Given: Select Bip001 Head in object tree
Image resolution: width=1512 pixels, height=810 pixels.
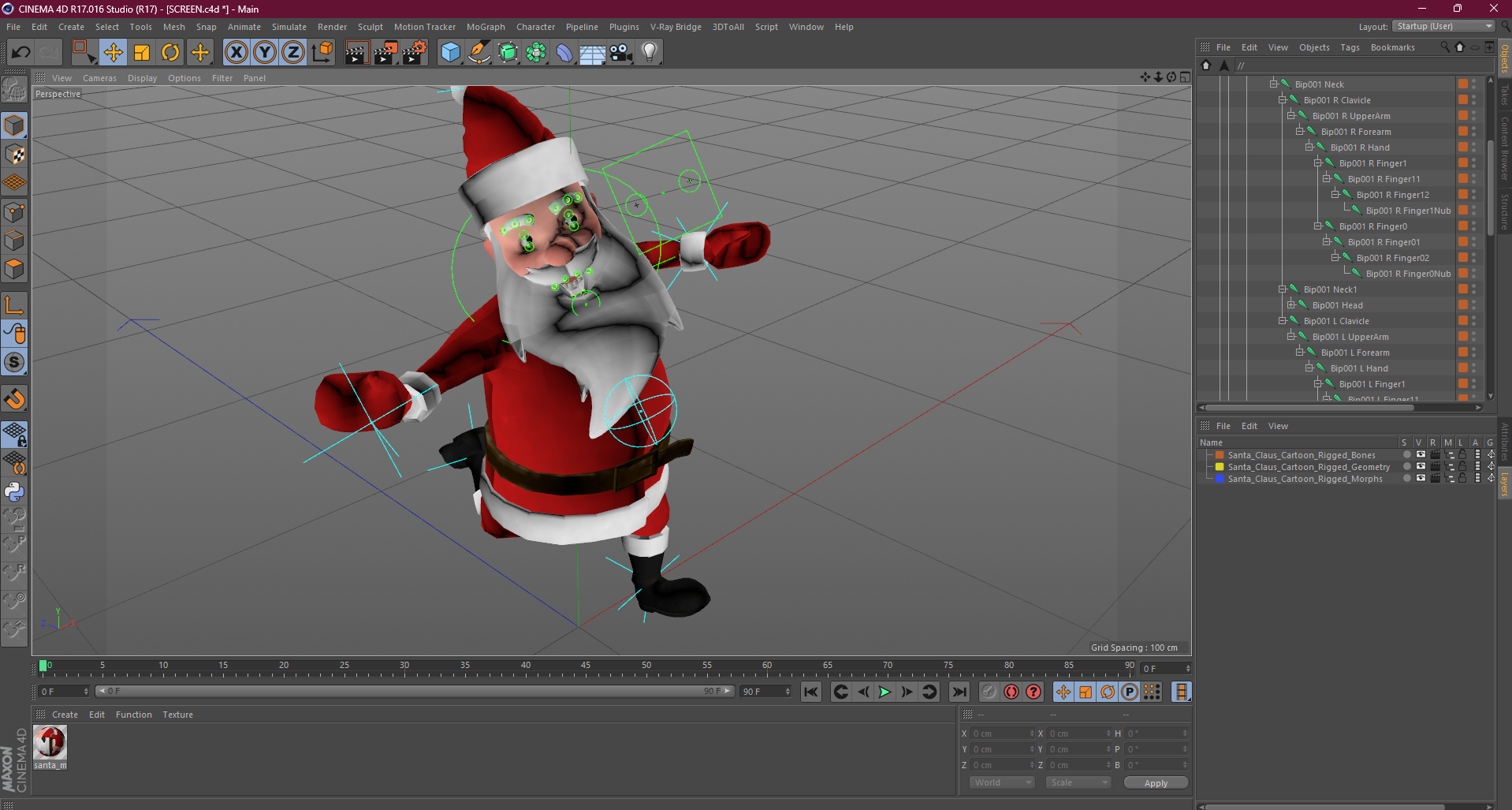Looking at the screenshot, I should tap(1337, 305).
